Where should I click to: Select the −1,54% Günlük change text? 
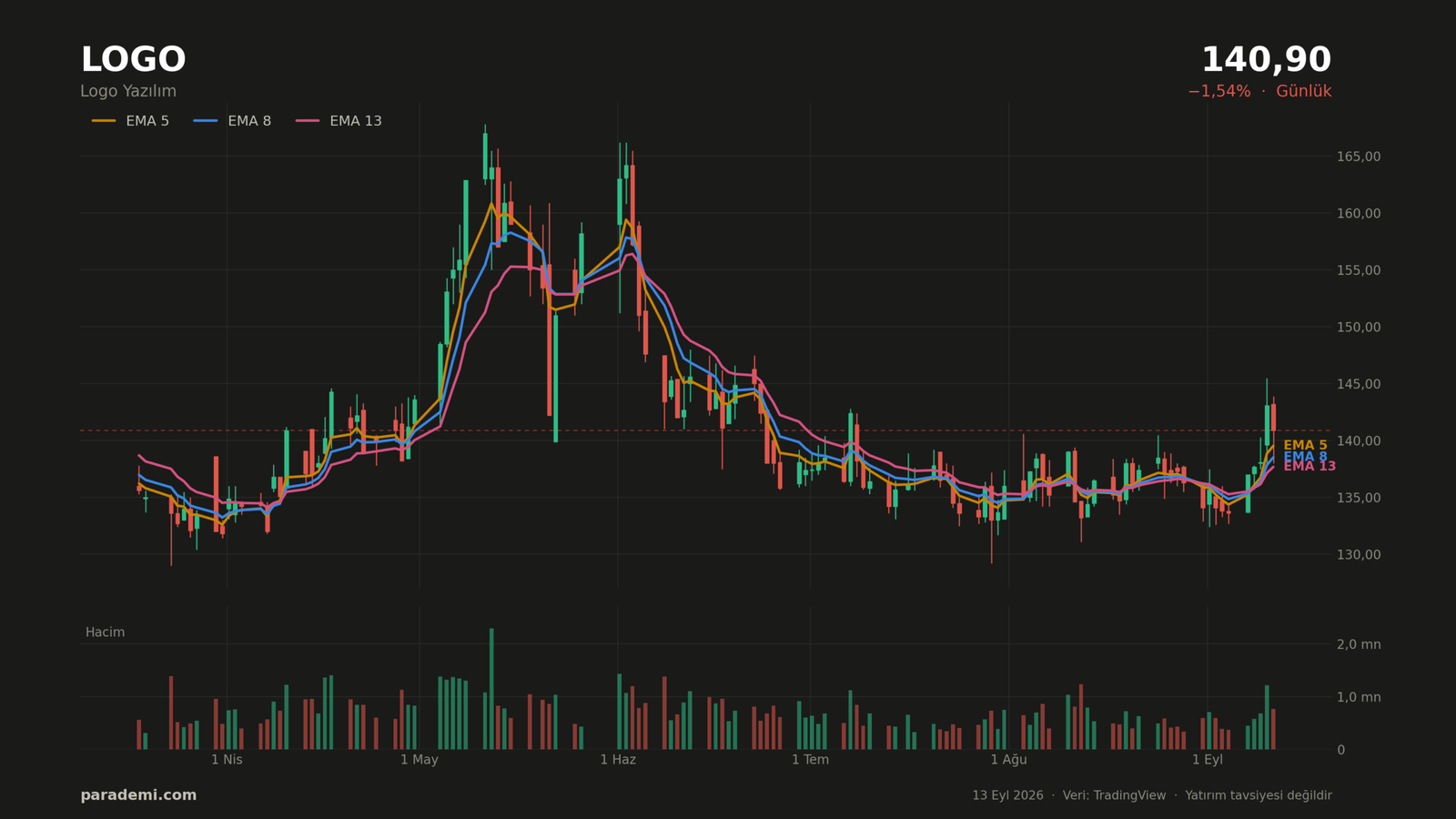pos(1259,92)
